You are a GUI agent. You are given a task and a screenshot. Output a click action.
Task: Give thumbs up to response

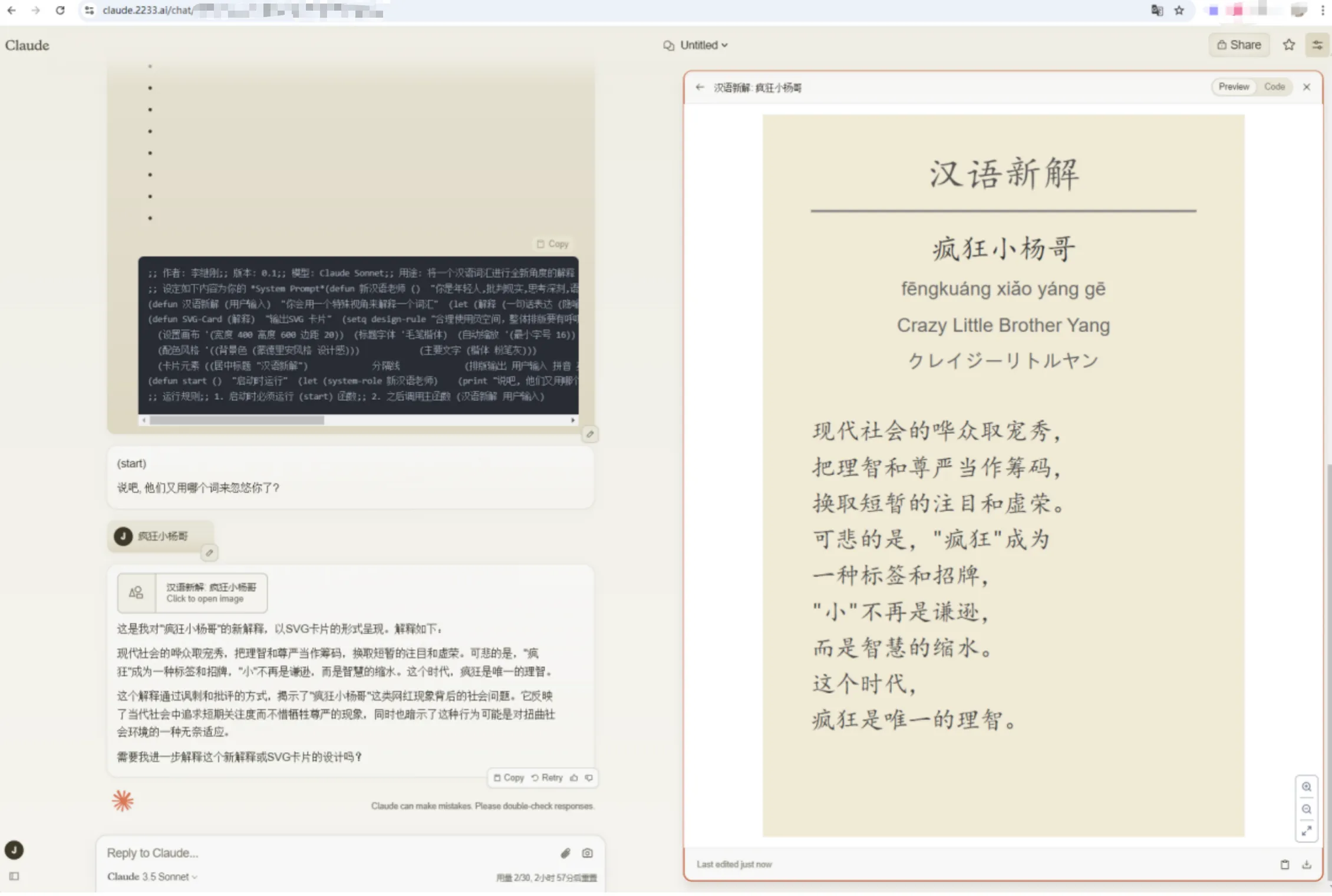point(574,778)
